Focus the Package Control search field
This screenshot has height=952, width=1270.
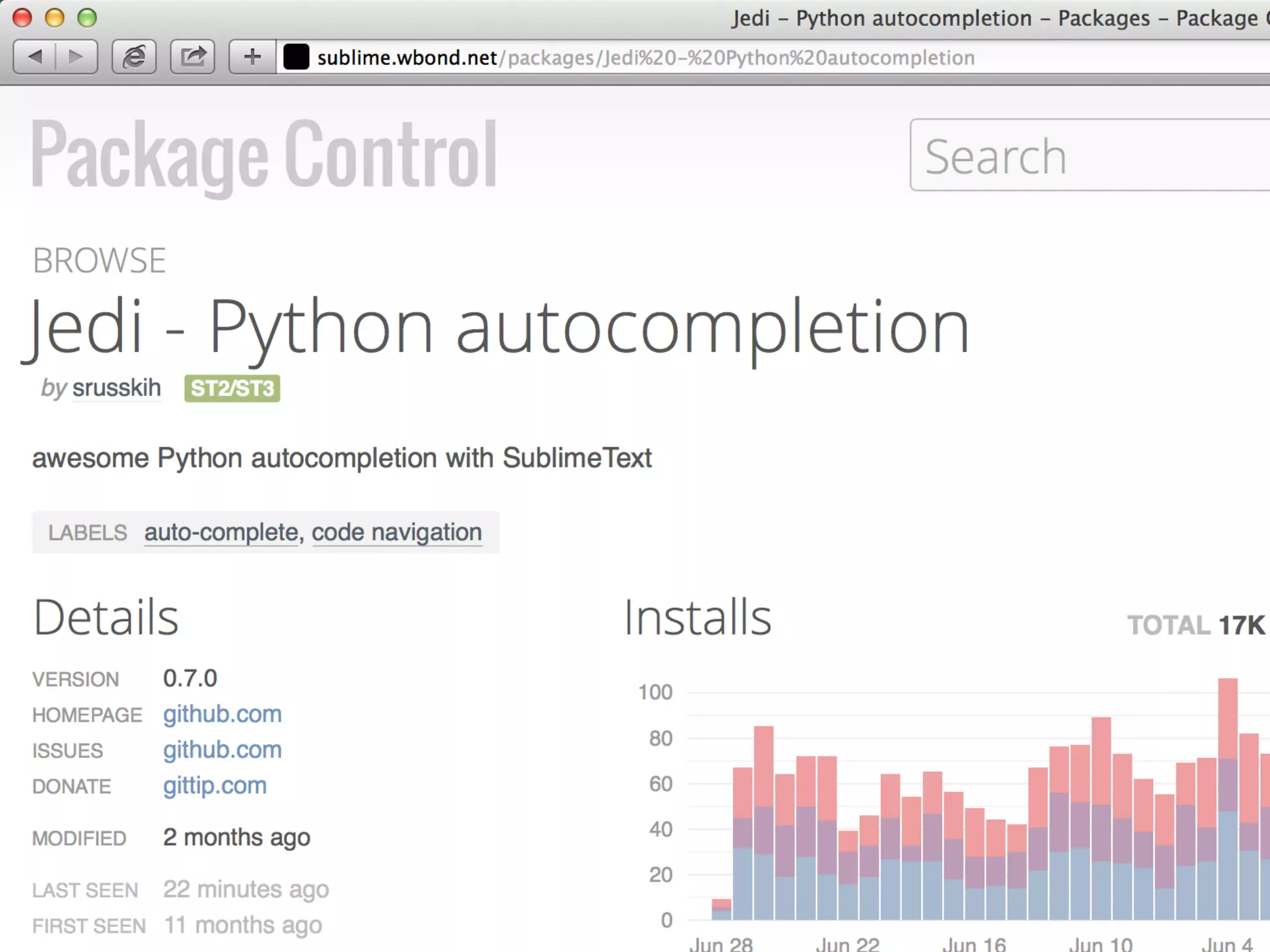click(1090, 155)
